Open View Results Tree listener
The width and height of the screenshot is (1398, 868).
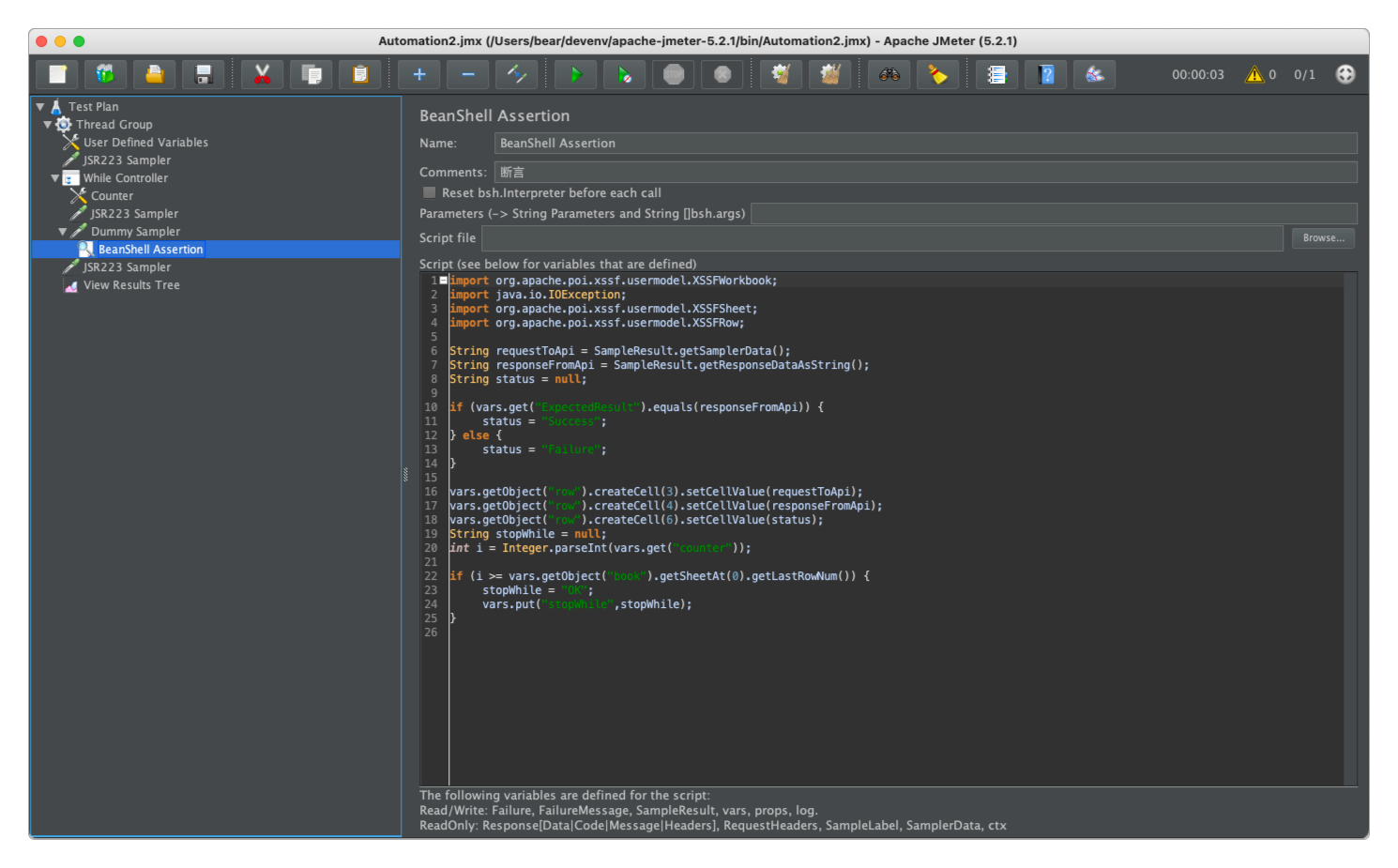click(131, 285)
